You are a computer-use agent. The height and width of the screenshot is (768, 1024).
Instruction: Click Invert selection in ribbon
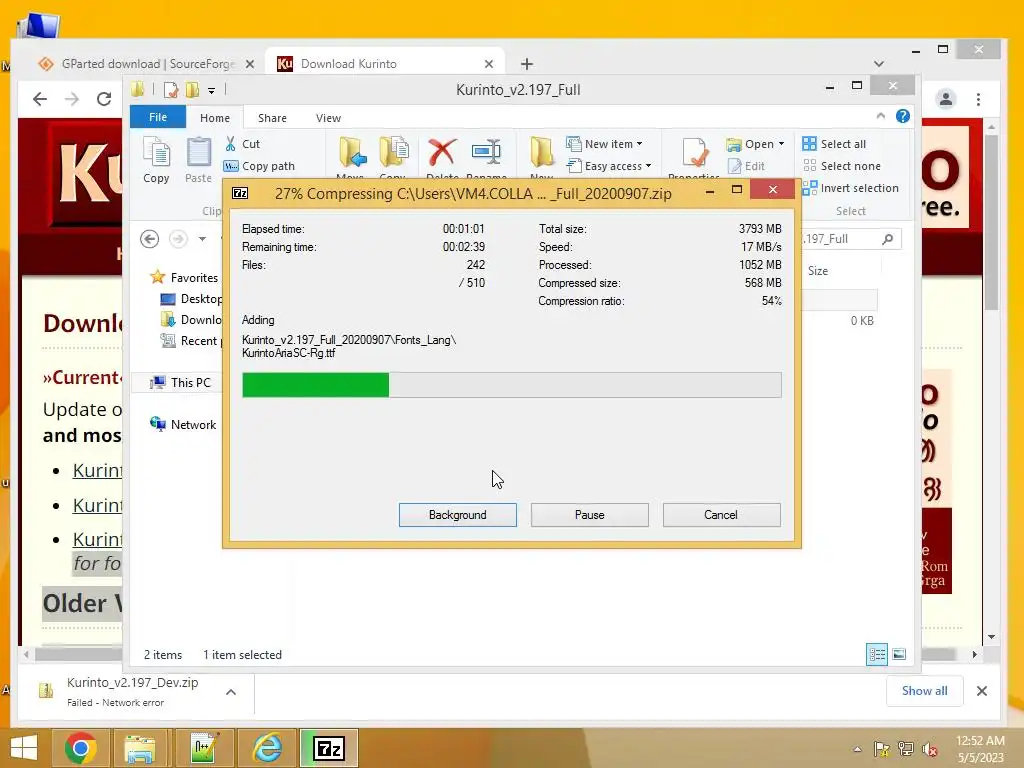(850, 188)
